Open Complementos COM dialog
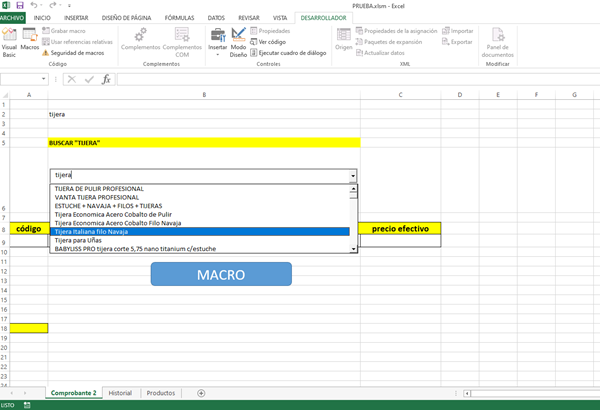The image size is (600, 410). (182, 42)
